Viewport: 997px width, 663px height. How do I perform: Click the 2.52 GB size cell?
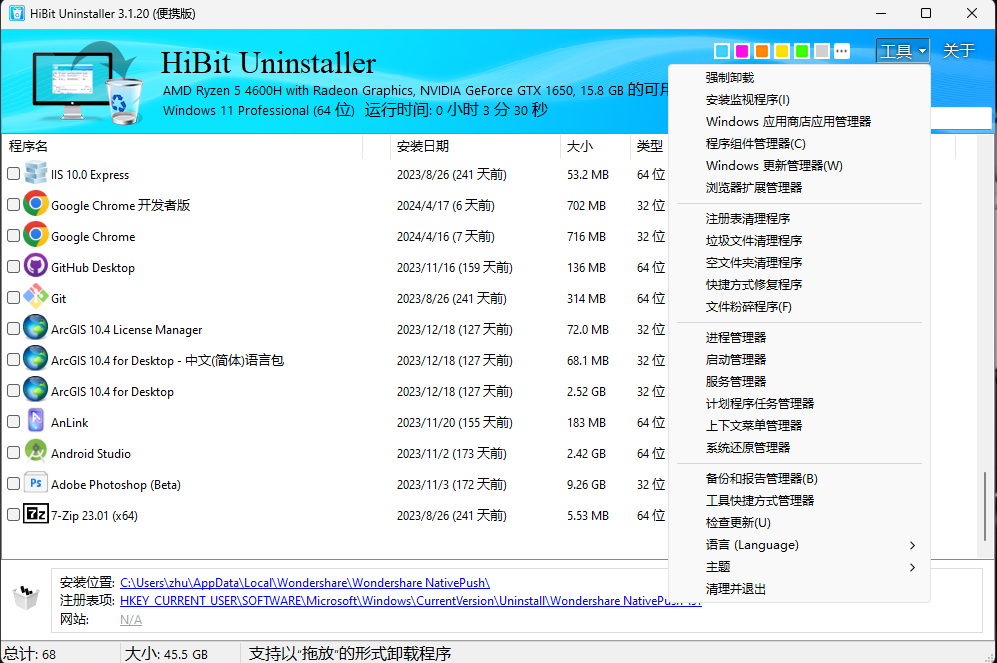586,392
